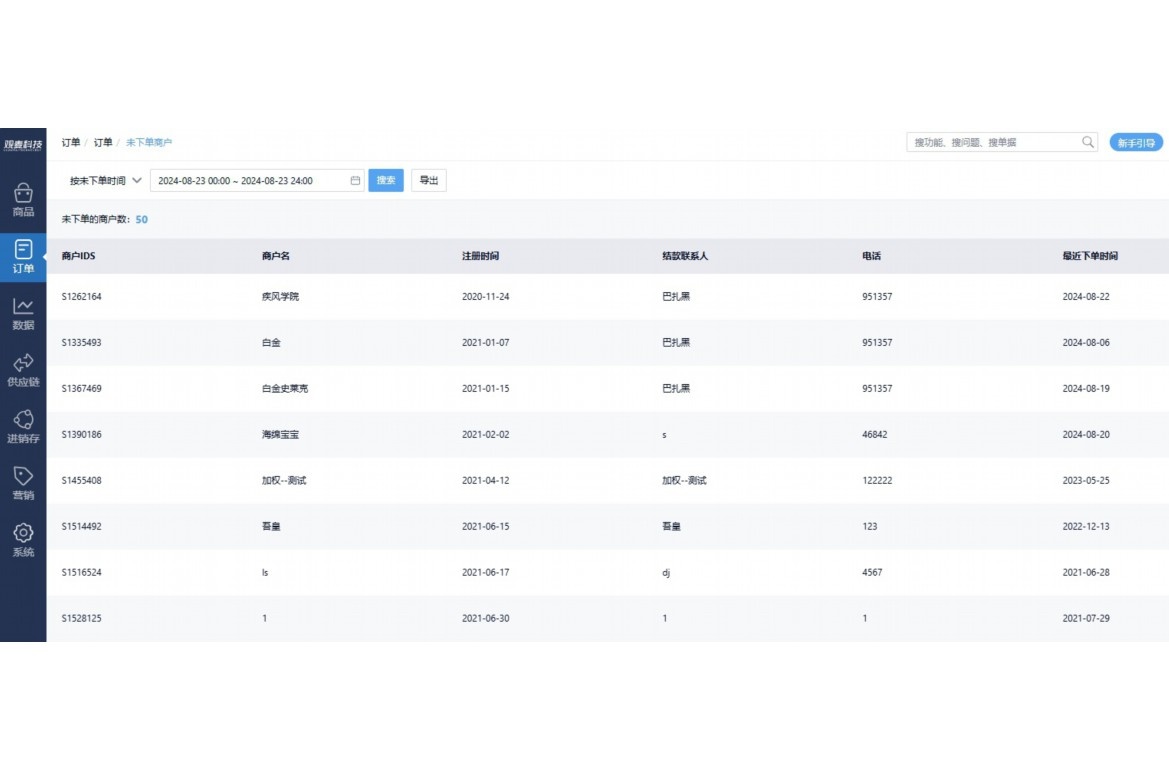Open the 新手引导 guide
The image size is (1169, 770).
[x=1135, y=142]
